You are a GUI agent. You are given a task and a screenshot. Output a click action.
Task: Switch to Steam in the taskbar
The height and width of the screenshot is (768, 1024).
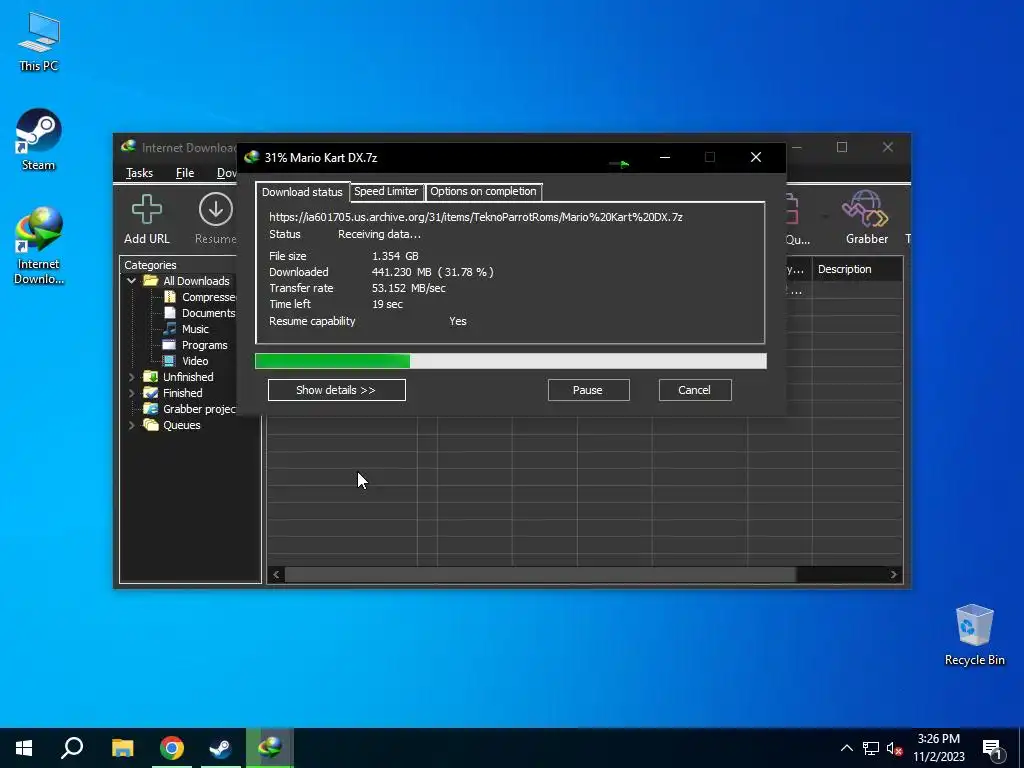tap(221, 748)
